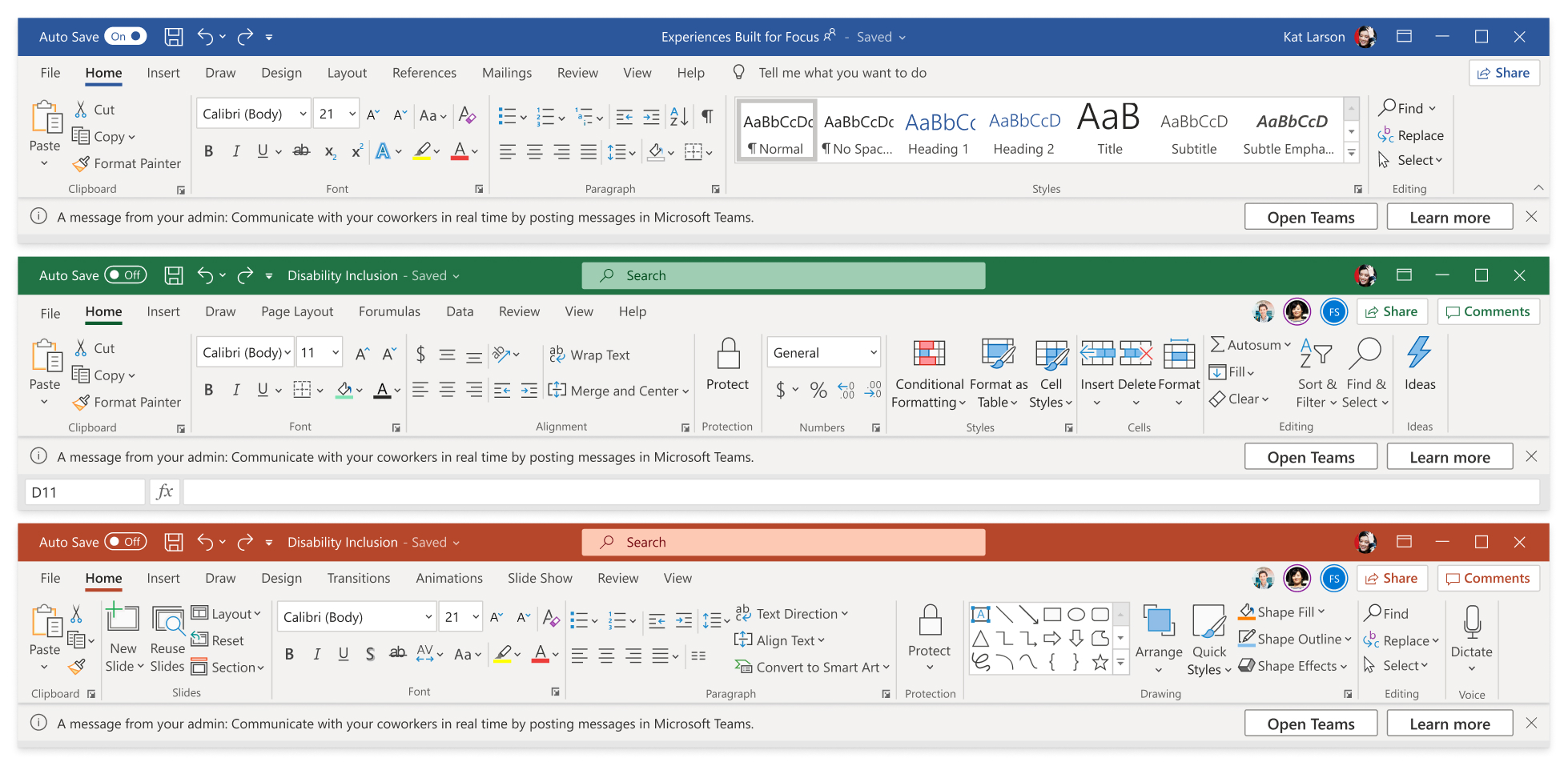Click Wrap Text in Excel Alignment group
The height and width of the screenshot is (766, 1568).
coord(589,355)
